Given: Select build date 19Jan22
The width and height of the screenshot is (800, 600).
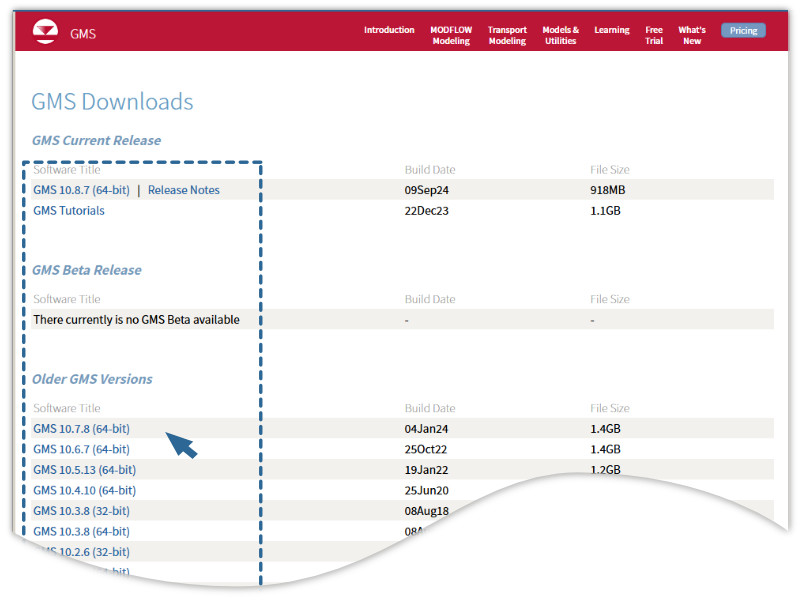Looking at the screenshot, I should [x=426, y=469].
